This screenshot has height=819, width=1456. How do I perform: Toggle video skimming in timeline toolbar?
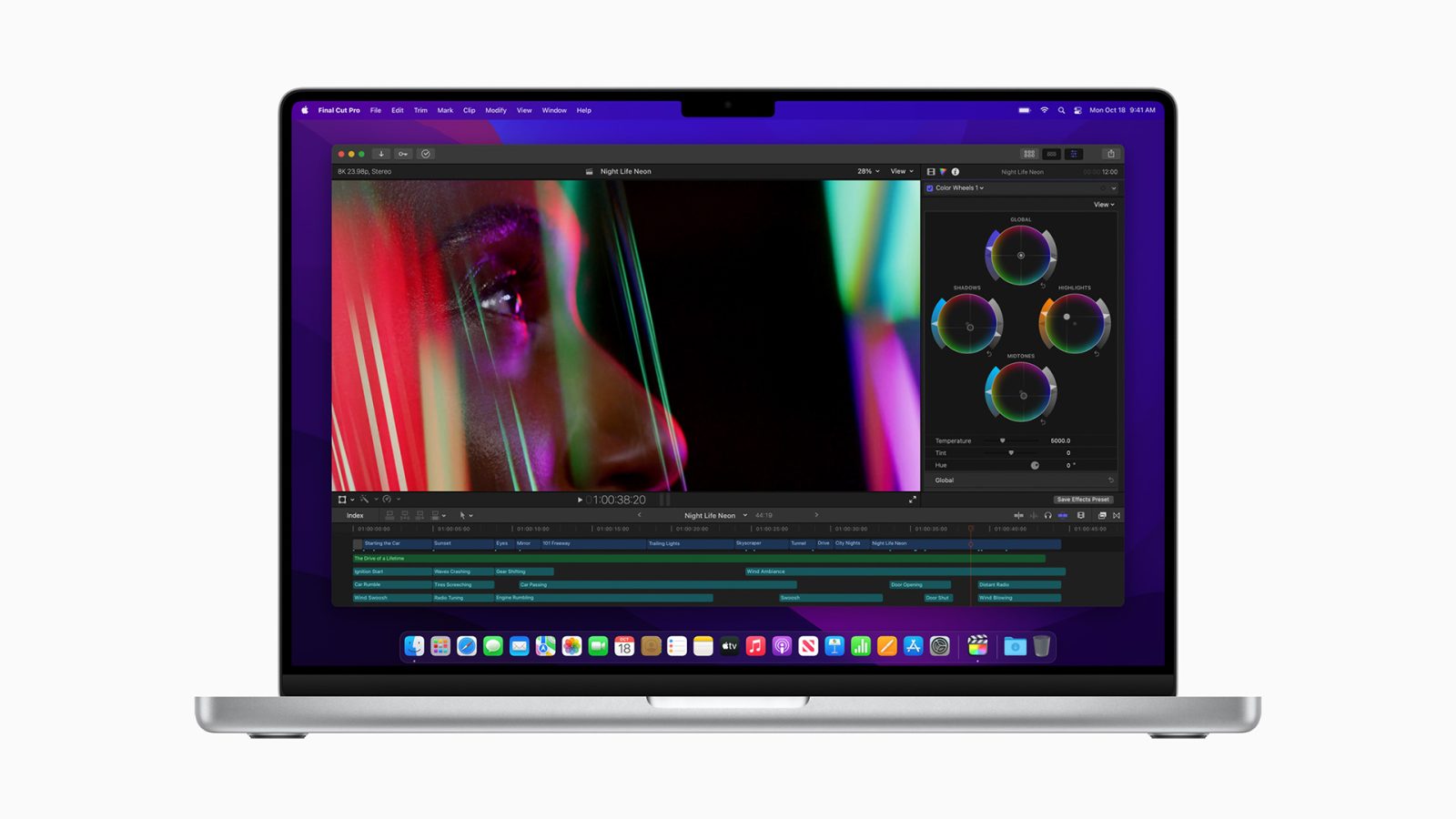1019,515
